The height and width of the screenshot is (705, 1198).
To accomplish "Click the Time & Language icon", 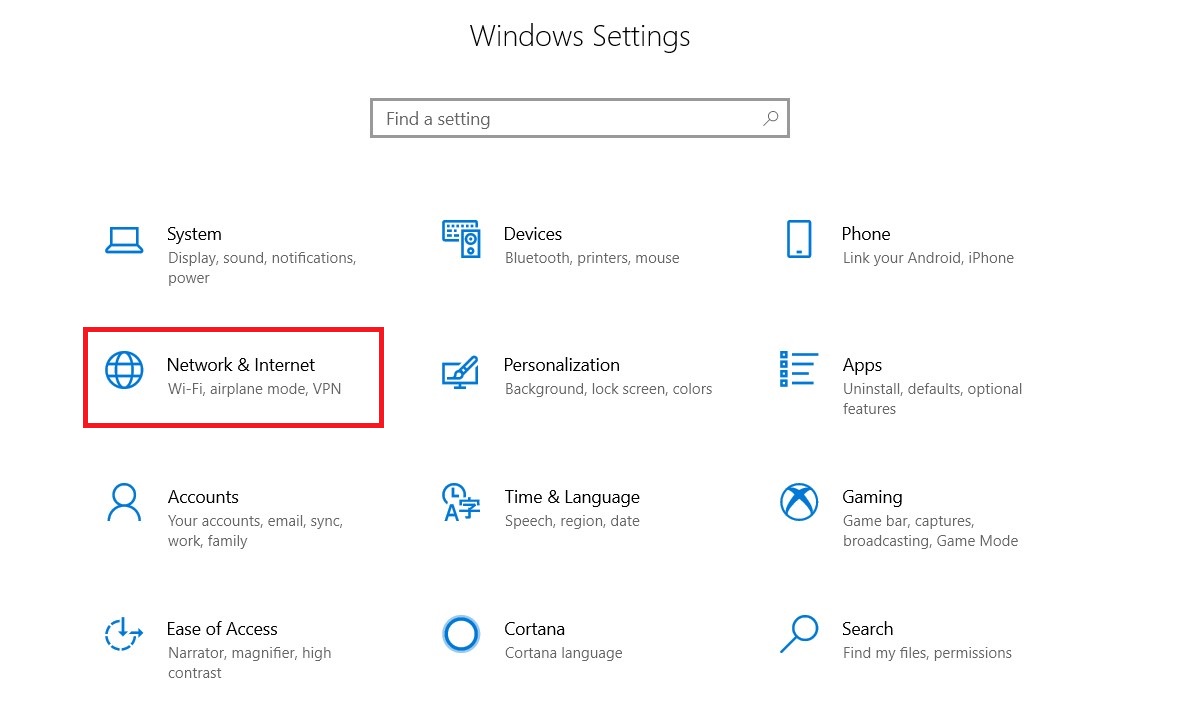I will 461,502.
